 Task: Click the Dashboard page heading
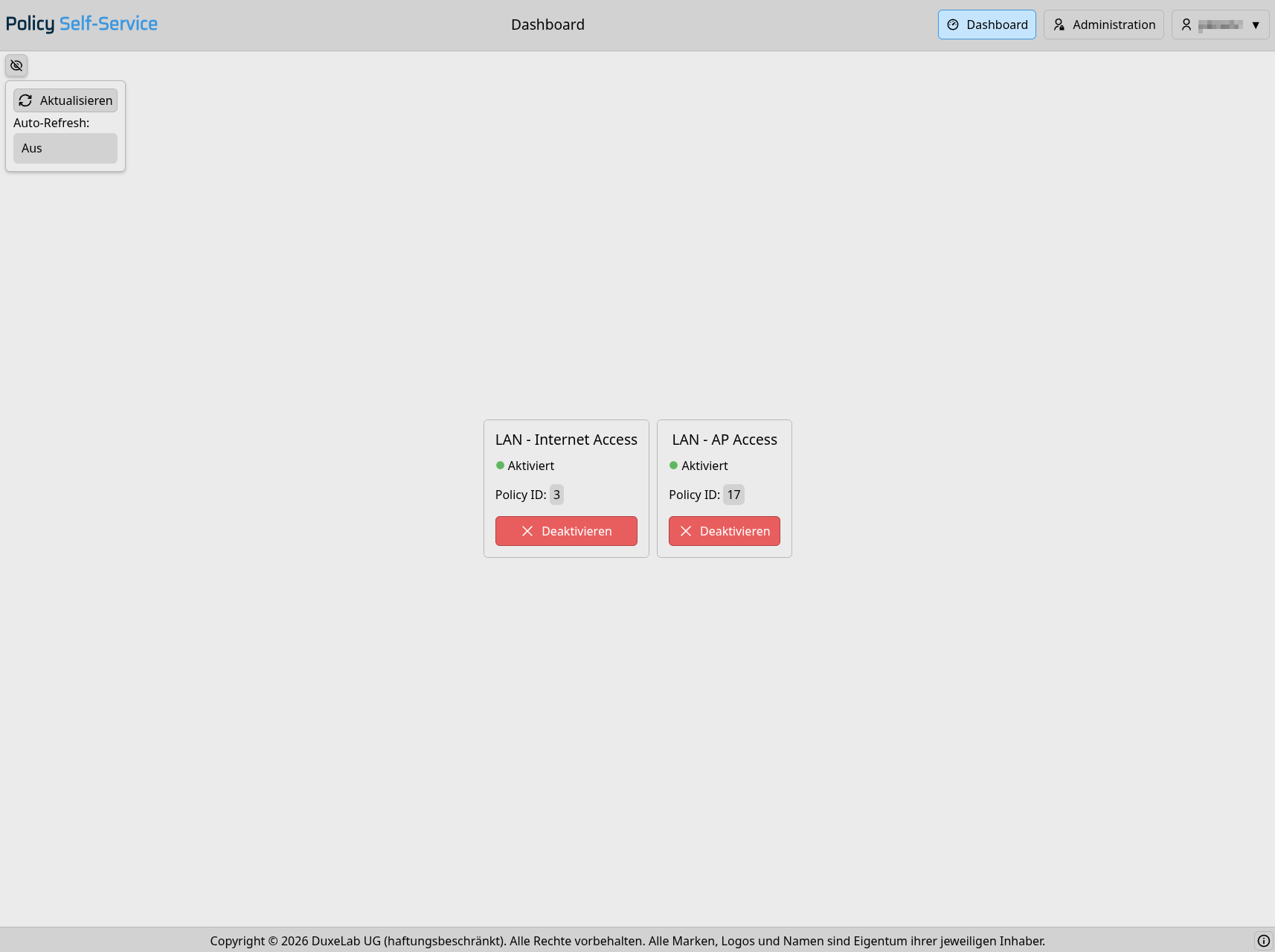pos(547,25)
